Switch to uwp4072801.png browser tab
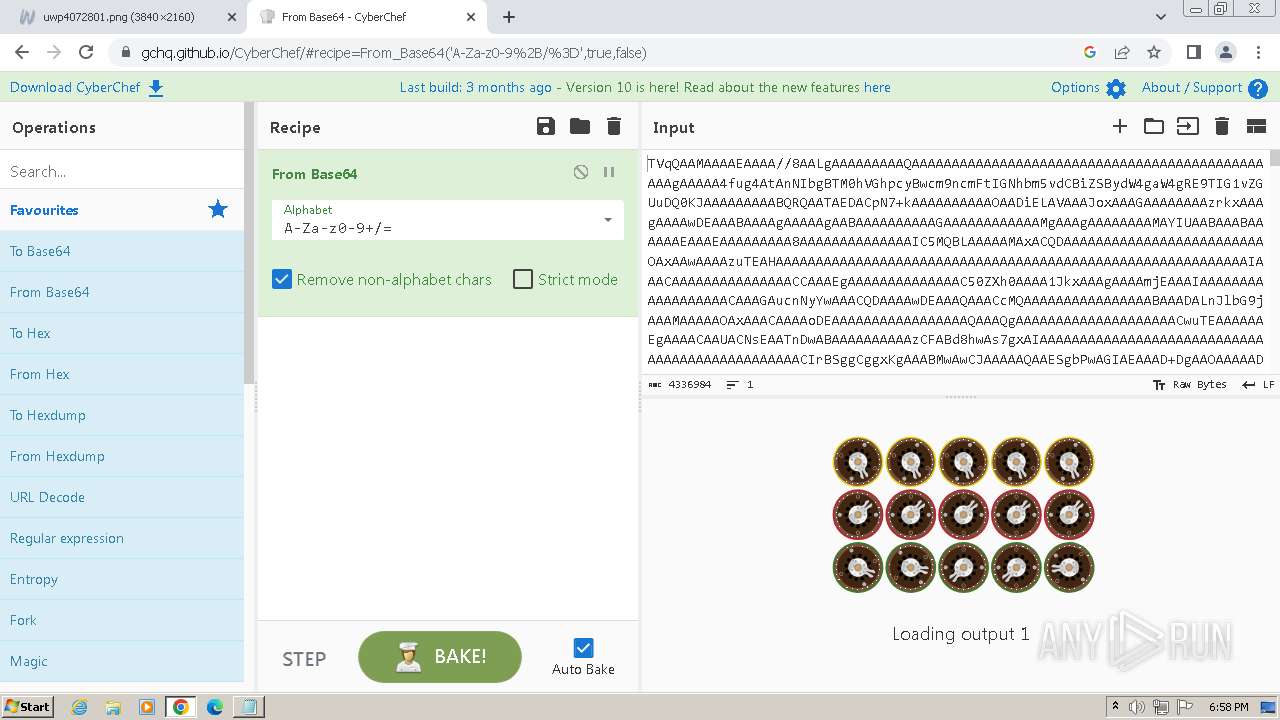Image resolution: width=1280 pixels, height=720 pixels. pos(118,17)
